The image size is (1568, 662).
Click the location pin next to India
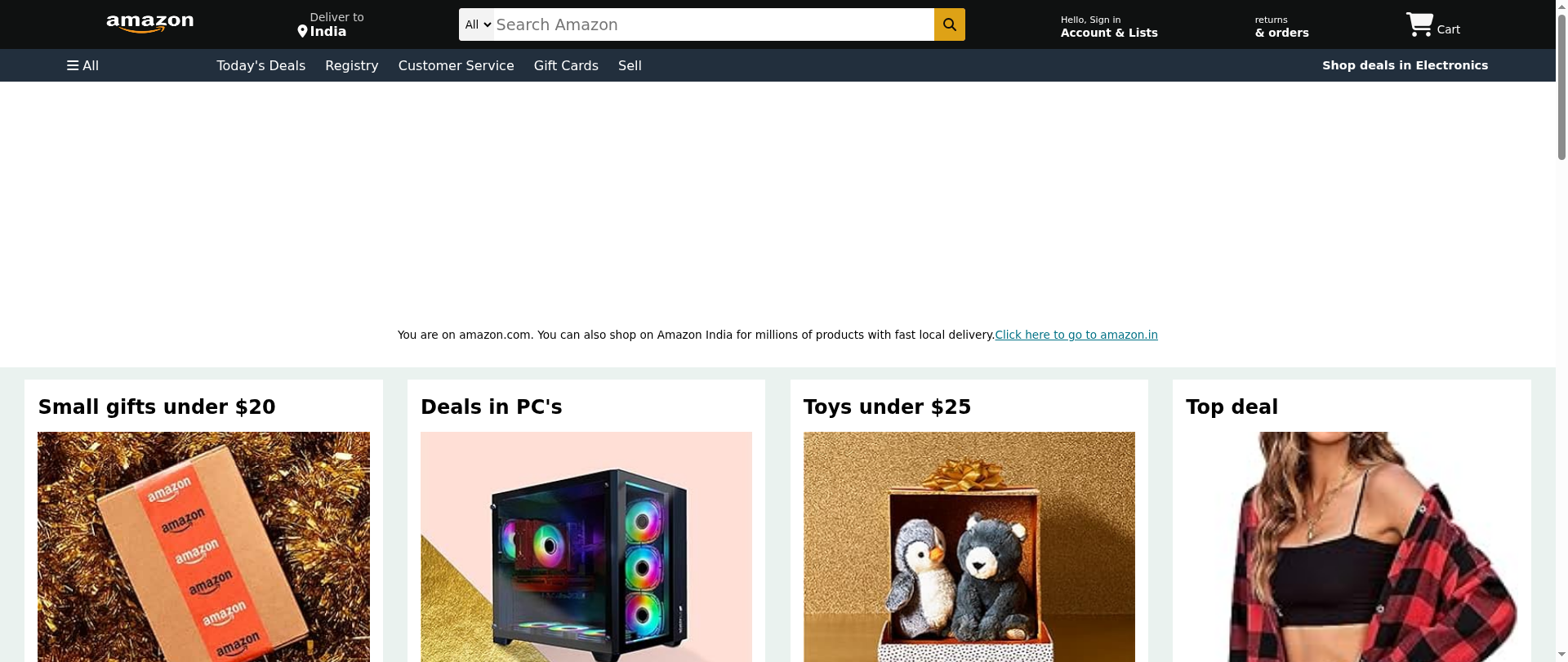coord(302,32)
